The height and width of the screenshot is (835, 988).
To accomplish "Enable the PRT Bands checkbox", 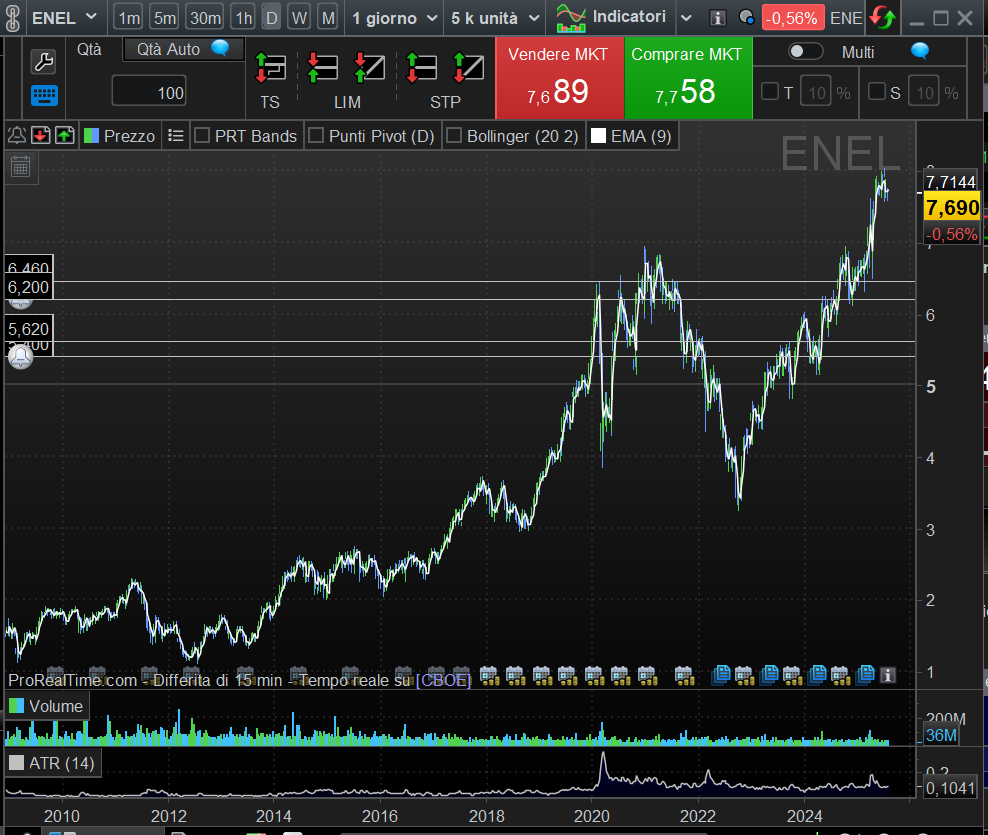I will click(201, 135).
